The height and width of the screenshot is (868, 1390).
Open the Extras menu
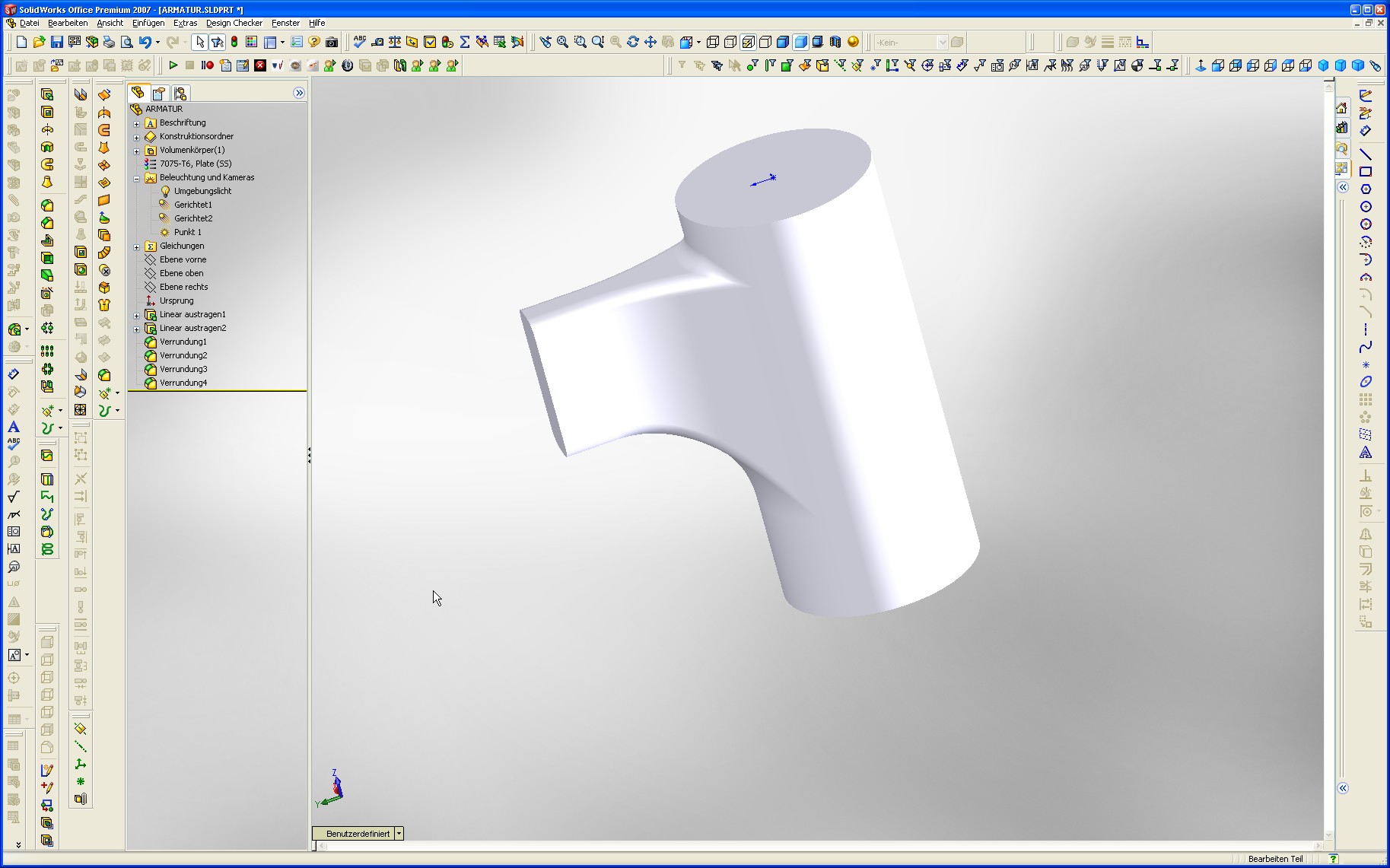point(185,23)
